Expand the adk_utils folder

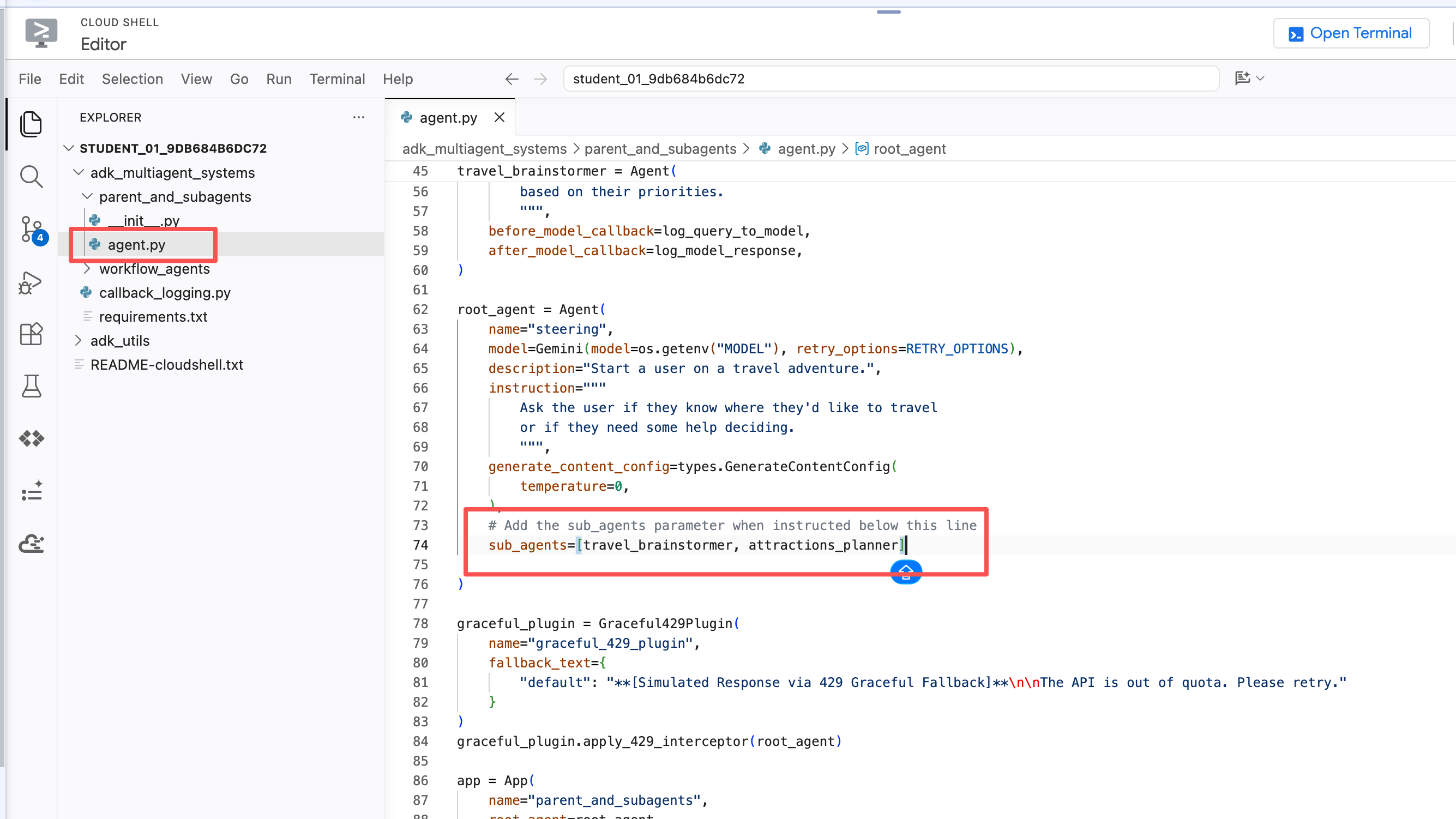tap(79, 340)
